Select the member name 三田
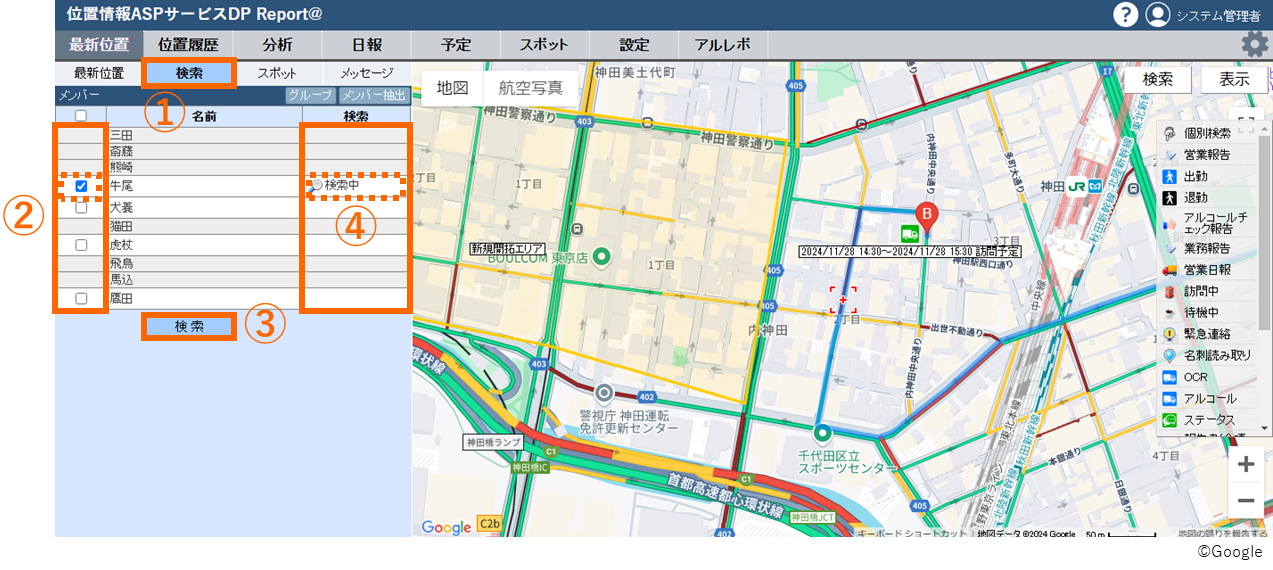 click(x=122, y=134)
